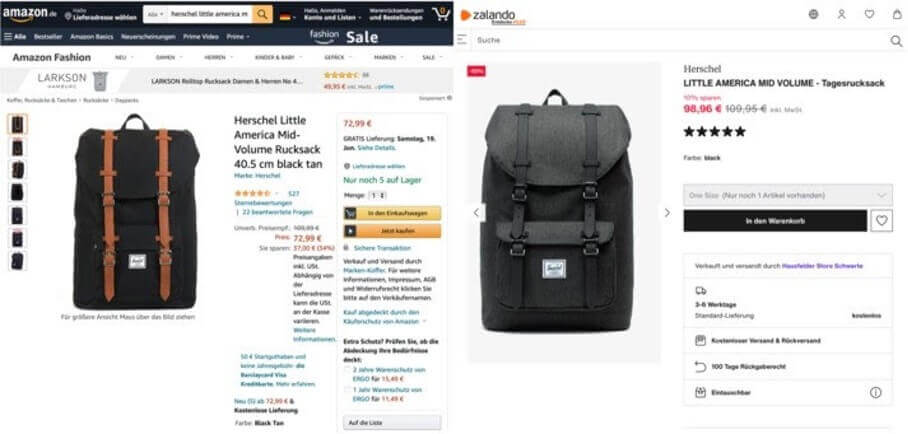The height and width of the screenshot is (434, 908).
Task: Open Zalando language globe icon
Action: [x=814, y=14]
